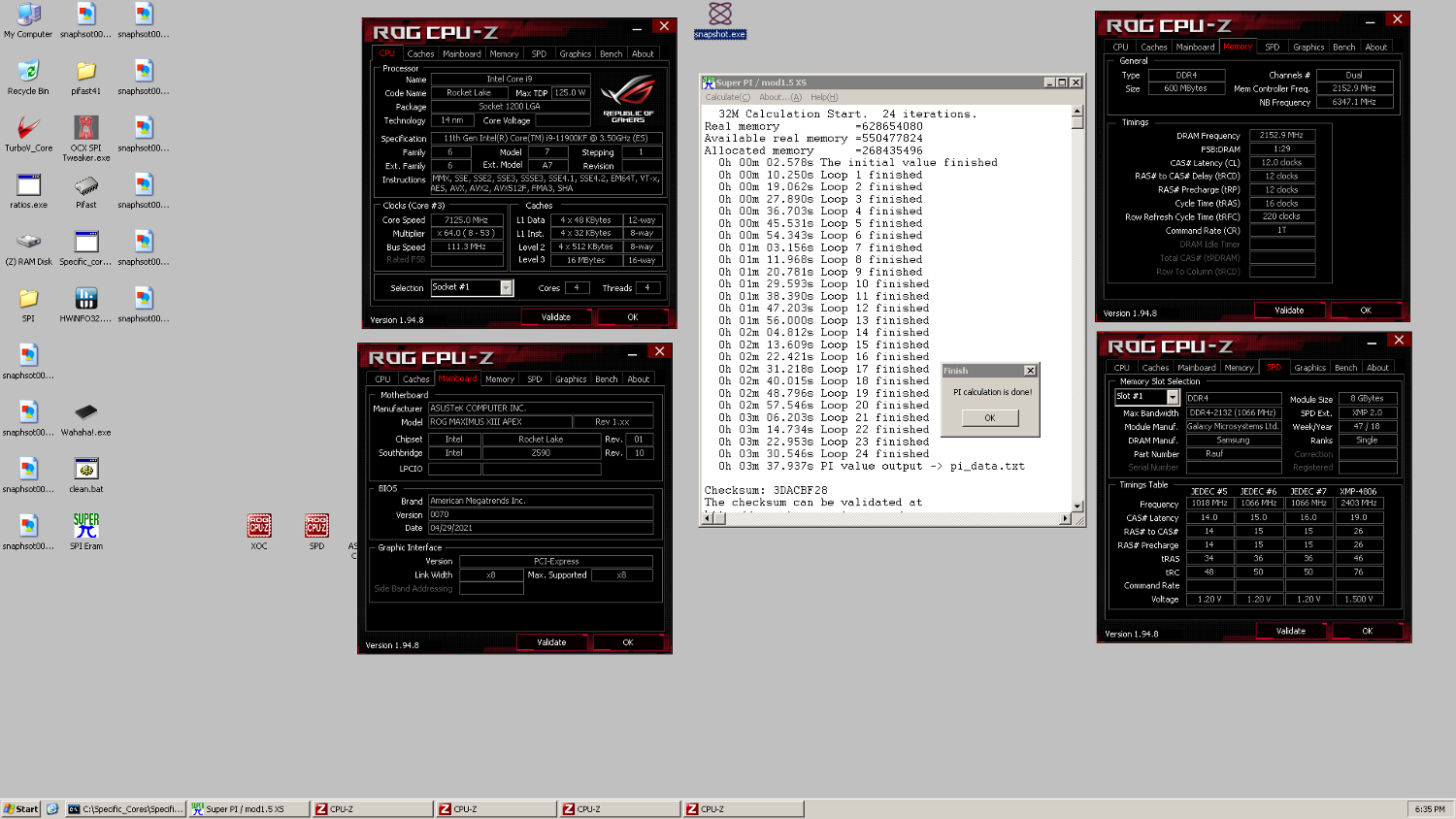The image size is (1456, 819).
Task: Select the ratios.exe desktop icon
Action: [28, 191]
